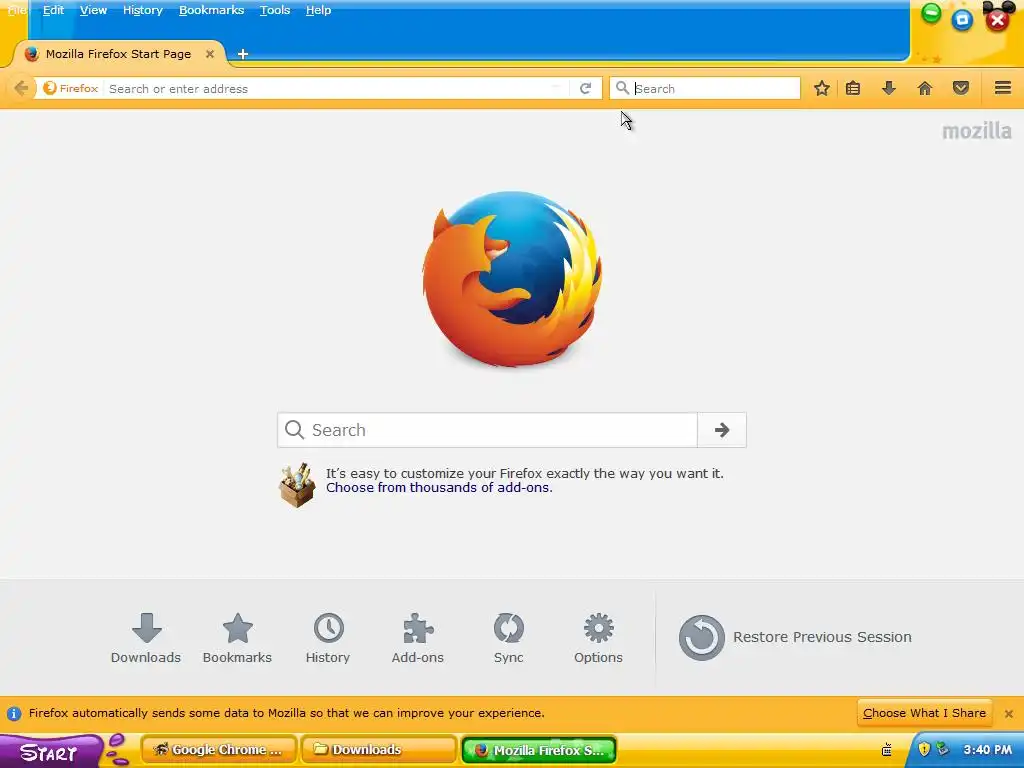This screenshot has height=768, width=1024.
Task: Open the Pocket icon in toolbar
Action: tap(961, 88)
